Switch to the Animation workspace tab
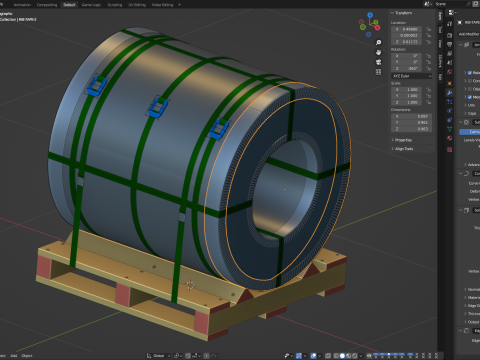Image resolution: width=480 pixels, height=360 pixels. pyautogui.click(x=22, y=5)
